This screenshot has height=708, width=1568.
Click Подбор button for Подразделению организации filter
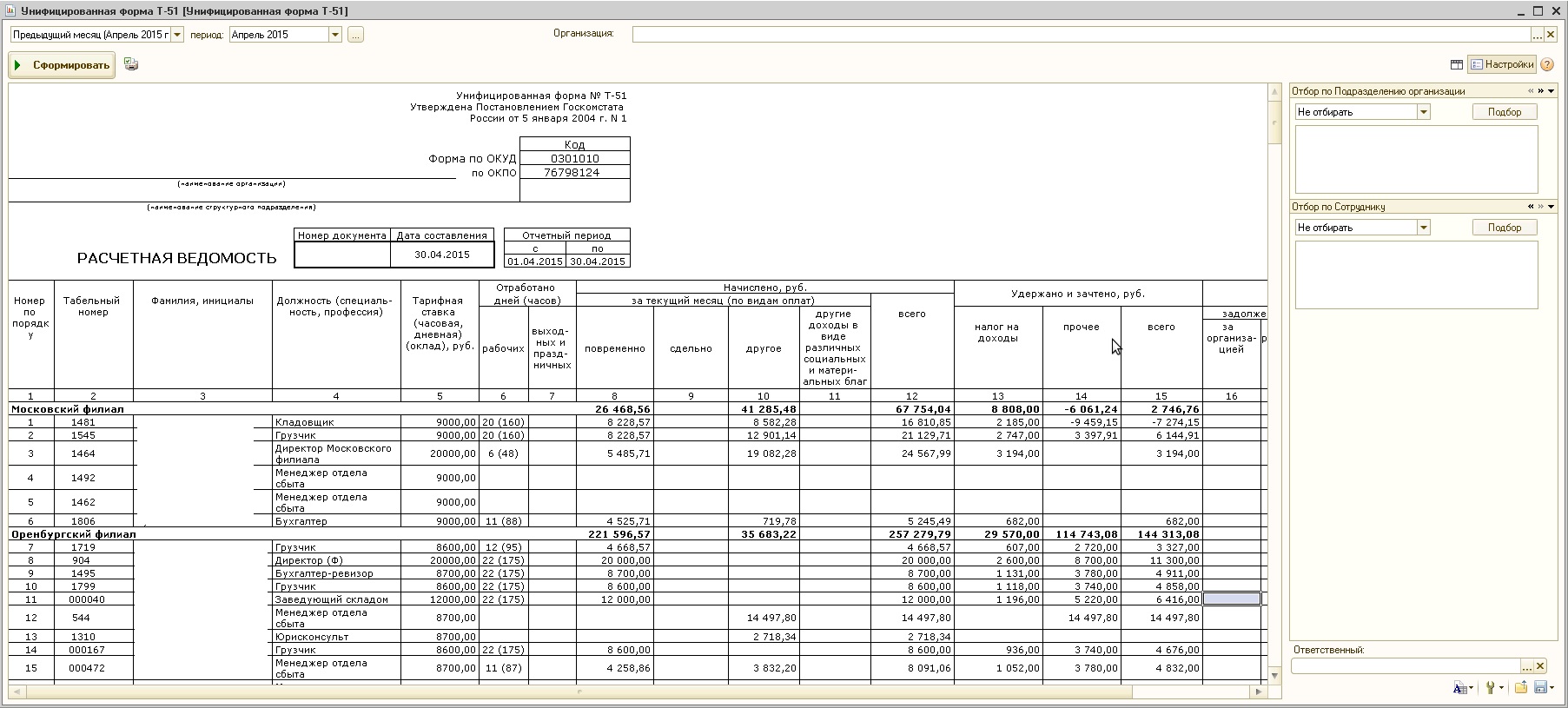[1505, 112]
